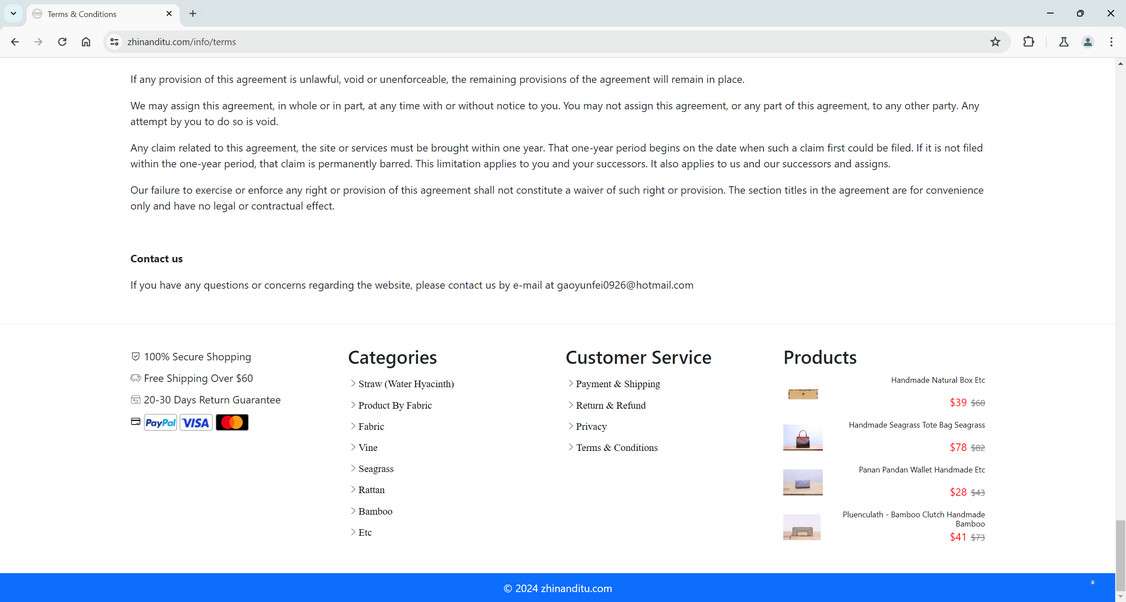Click the Handmade Seagrass Tote Bag thumbnail
This screenshot has height=602, width=1126.
click(802, 438)
